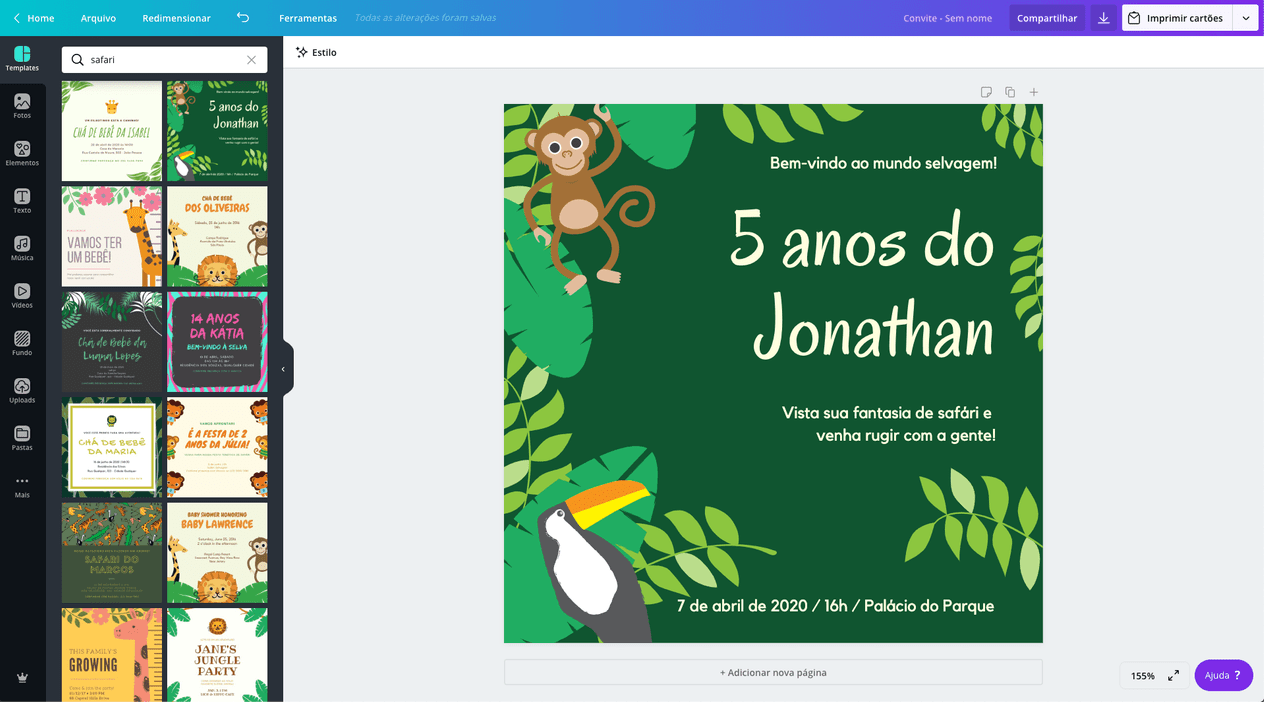Open the Mais sidebar option
Image resolution: width=1264 pixels, height=702 pixels.
pyautogui.click(x=22, y=486)
